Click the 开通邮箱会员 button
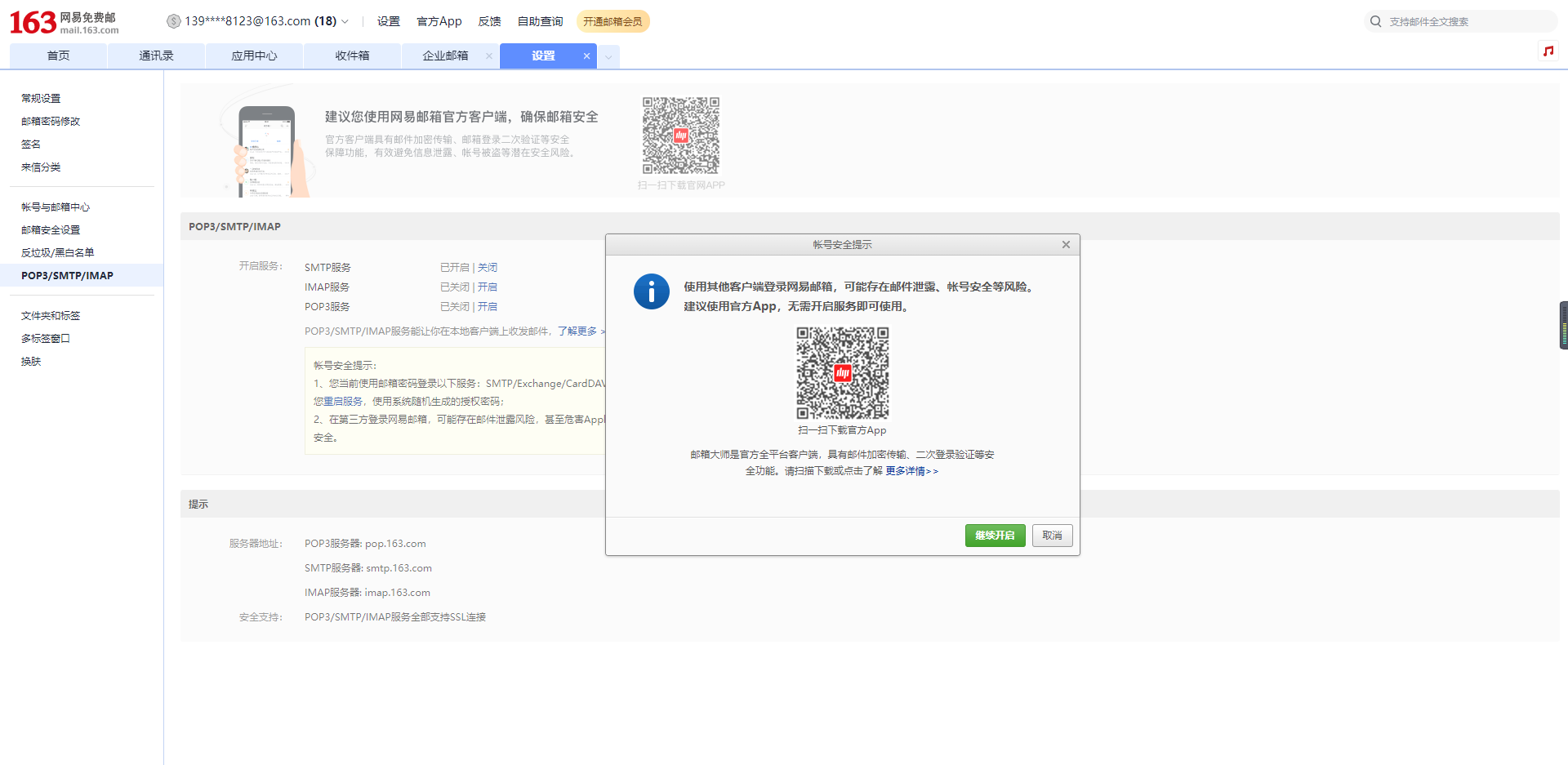This screenshot has width=1568, height=765. tap(612, 21)
